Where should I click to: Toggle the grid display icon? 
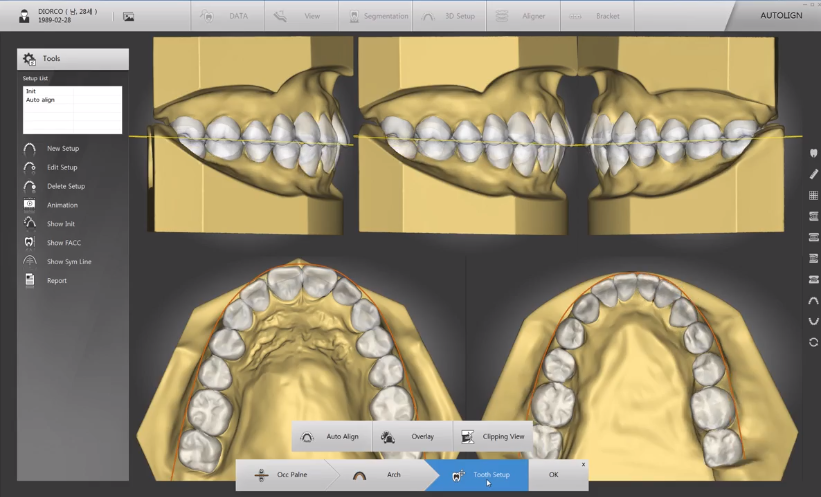click(x=813, y=195)
